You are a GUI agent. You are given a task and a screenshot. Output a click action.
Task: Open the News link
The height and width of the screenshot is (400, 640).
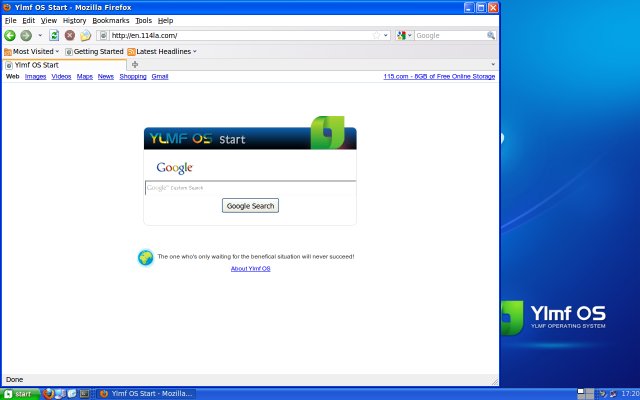(x=106, y=76)
